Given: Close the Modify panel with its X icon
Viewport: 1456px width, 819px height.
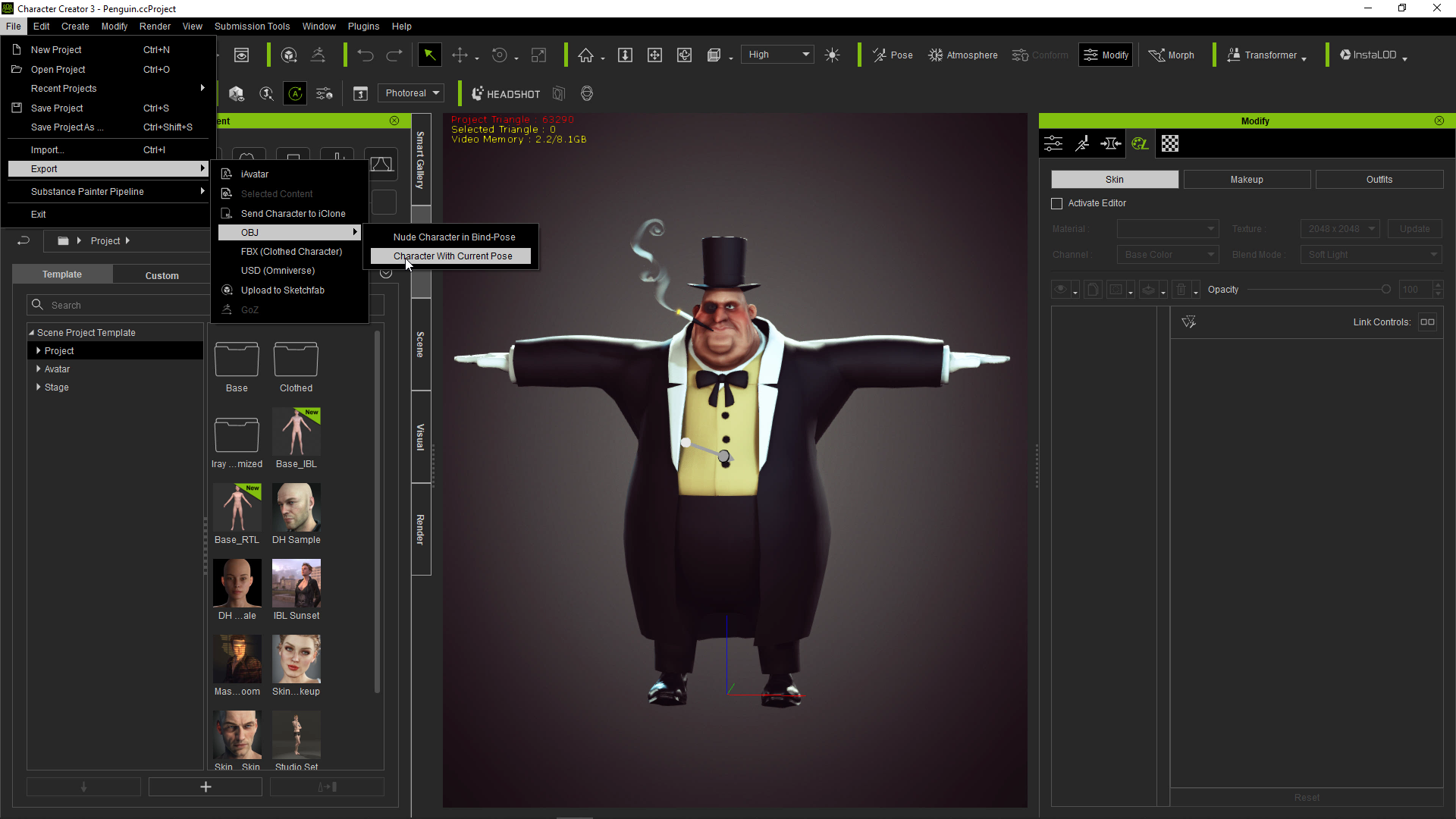Looking at the screenshot, I should [x=1439, y=121].
